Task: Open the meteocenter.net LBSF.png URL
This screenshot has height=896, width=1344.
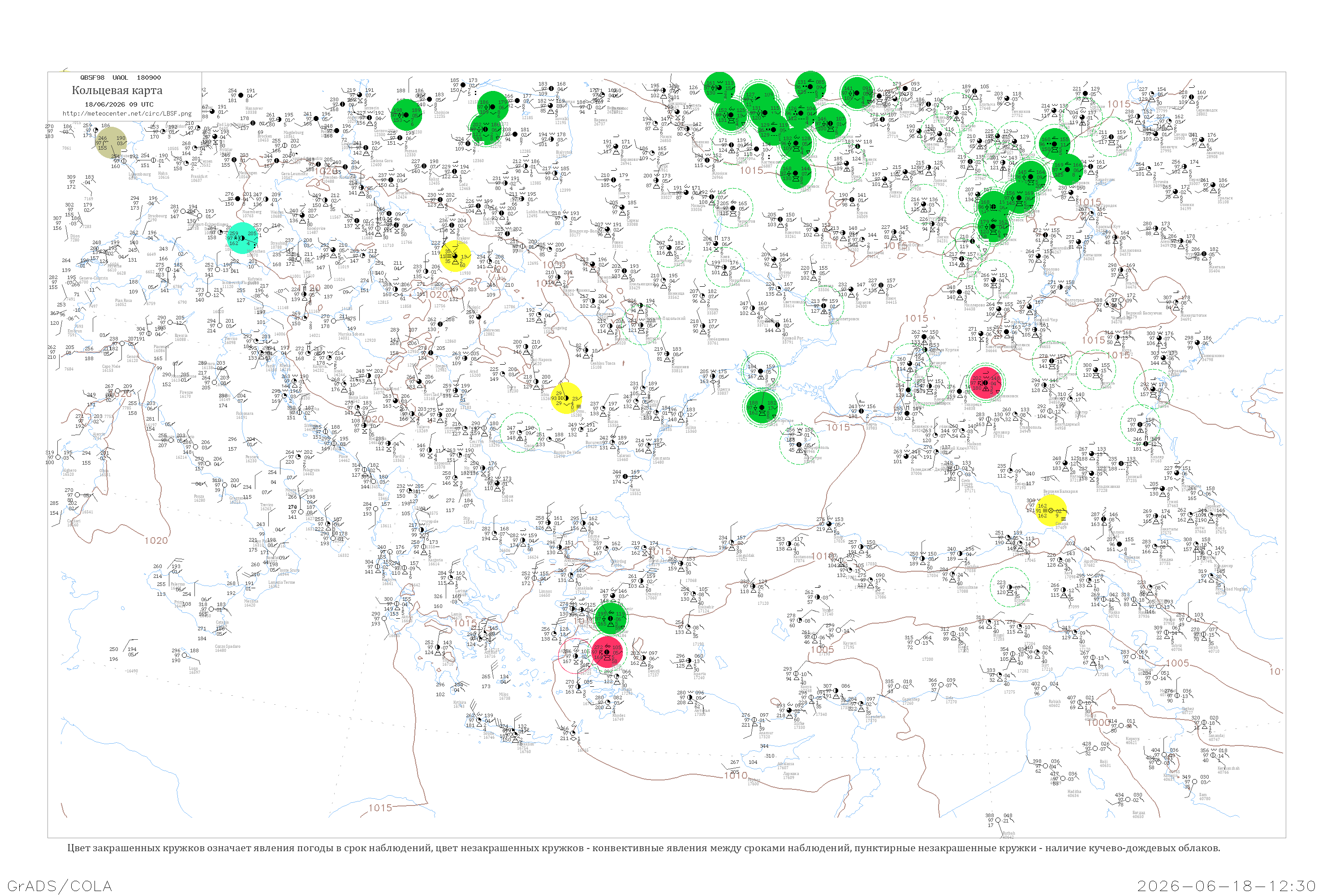Action: click(x=127, y=114)
